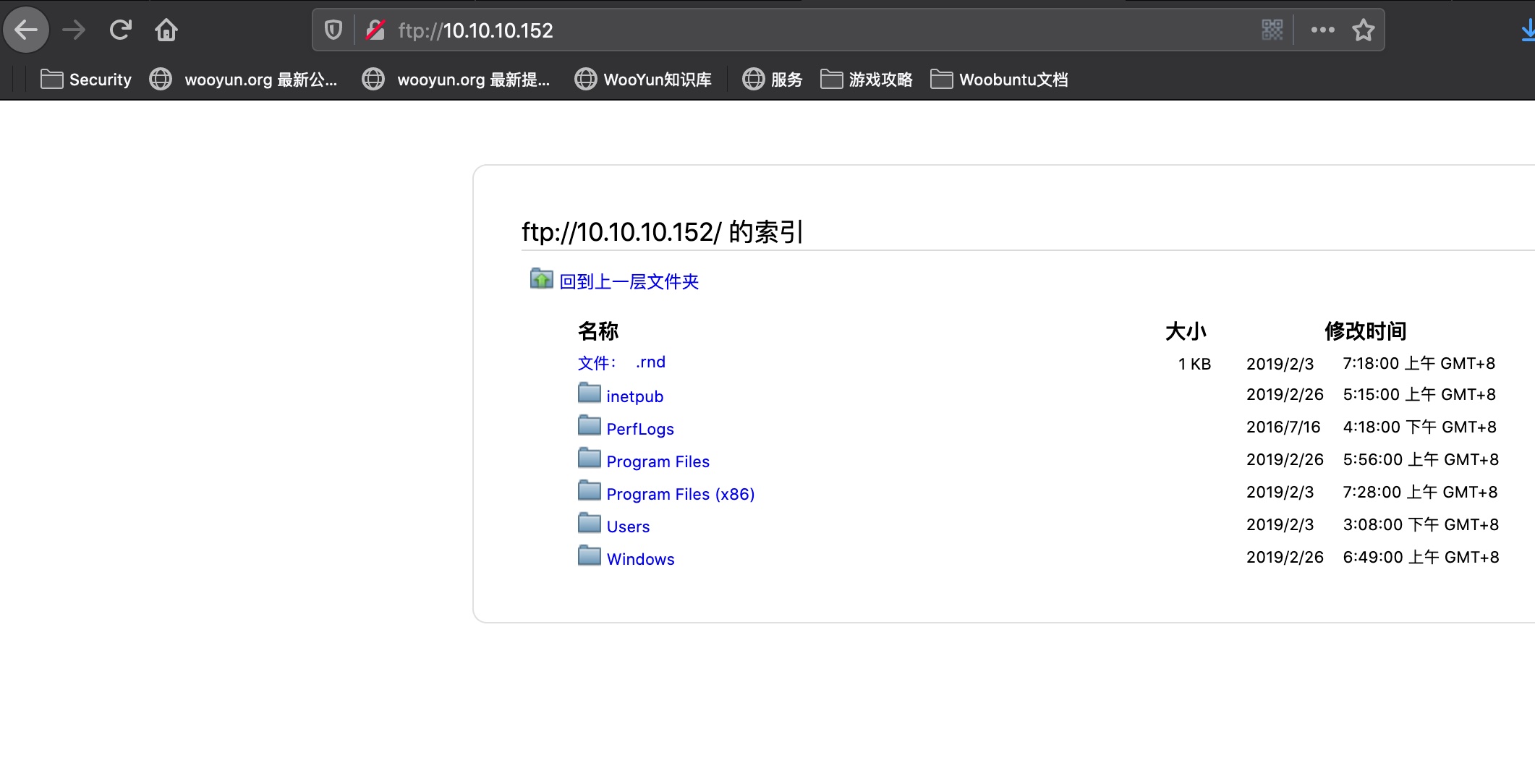Click the reload page icon
The height and width of the screenshot is (784, 1535).
coord(120,30)
